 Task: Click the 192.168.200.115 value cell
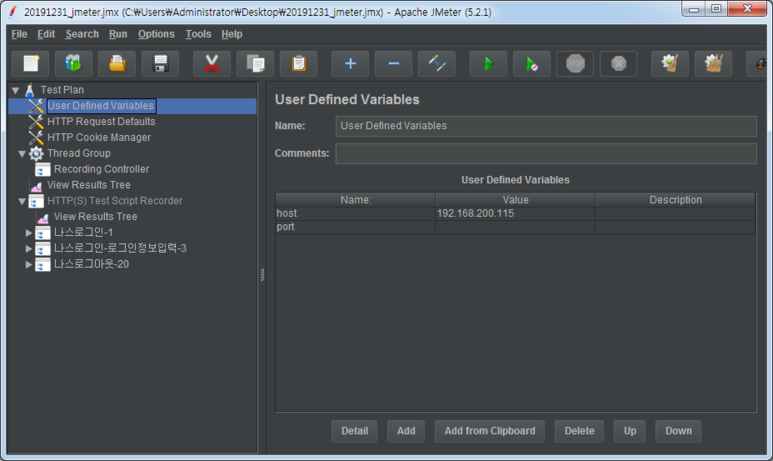(x=515, y=213)
